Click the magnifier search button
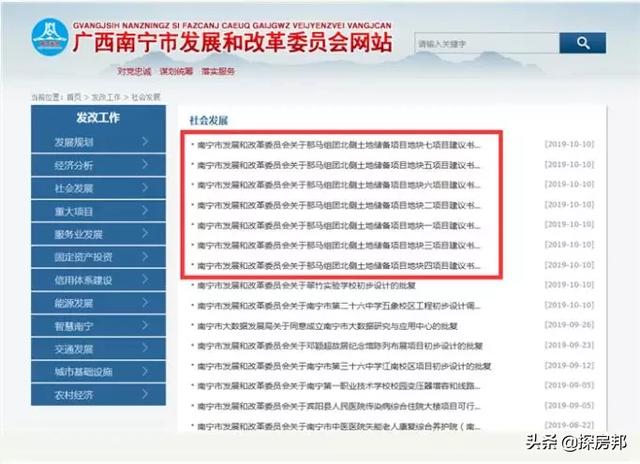Viewport: 640px width, 464px height. pos(582,43)
